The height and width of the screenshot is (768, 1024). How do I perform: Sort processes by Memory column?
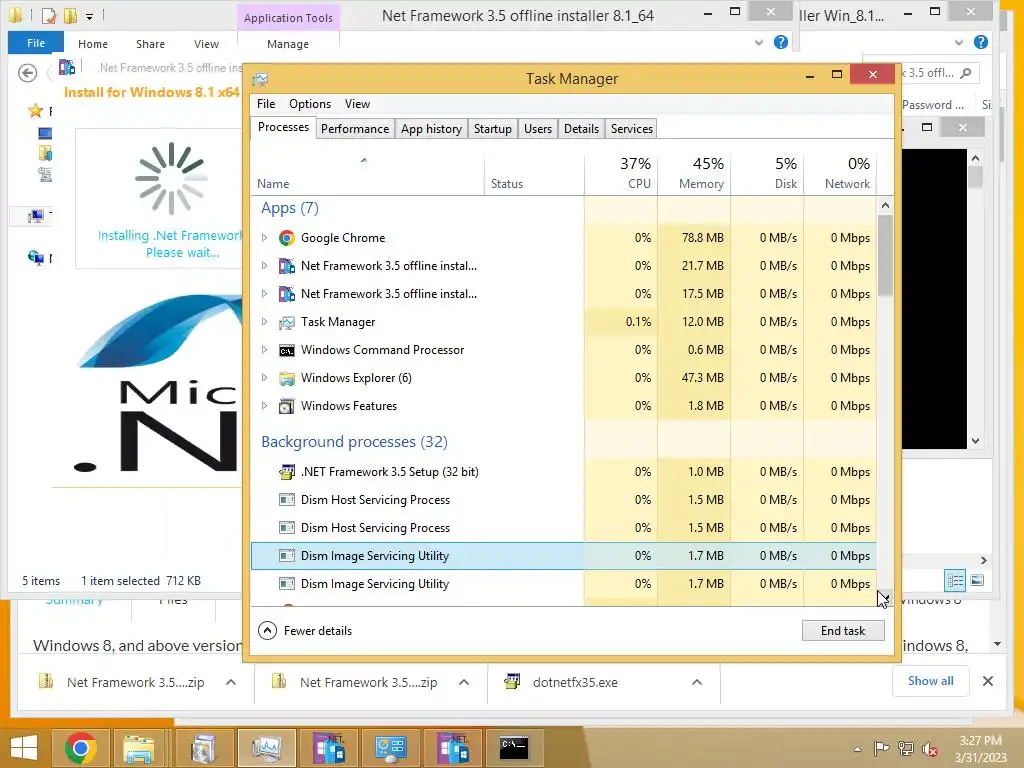694,173
